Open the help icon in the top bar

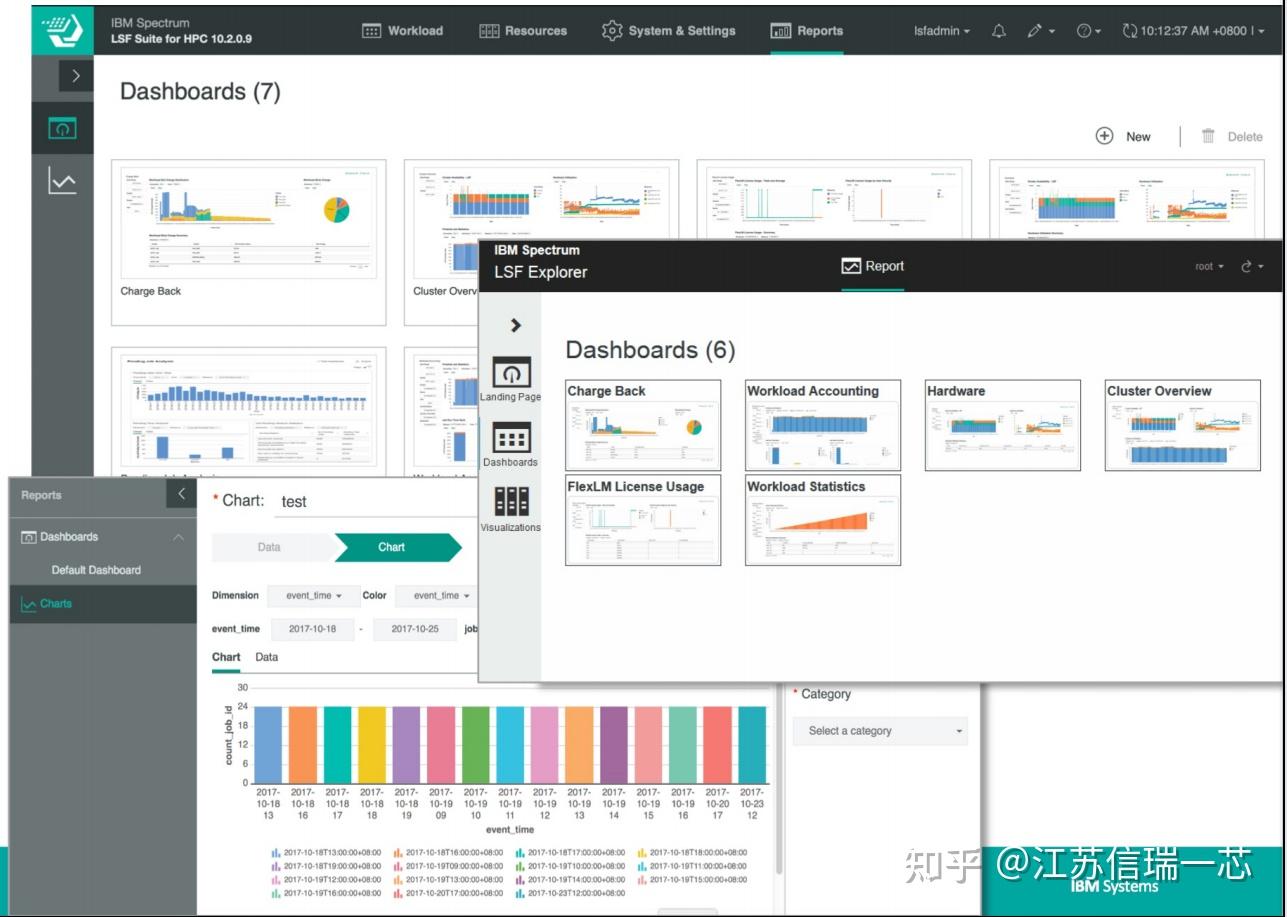[1085, 31]
